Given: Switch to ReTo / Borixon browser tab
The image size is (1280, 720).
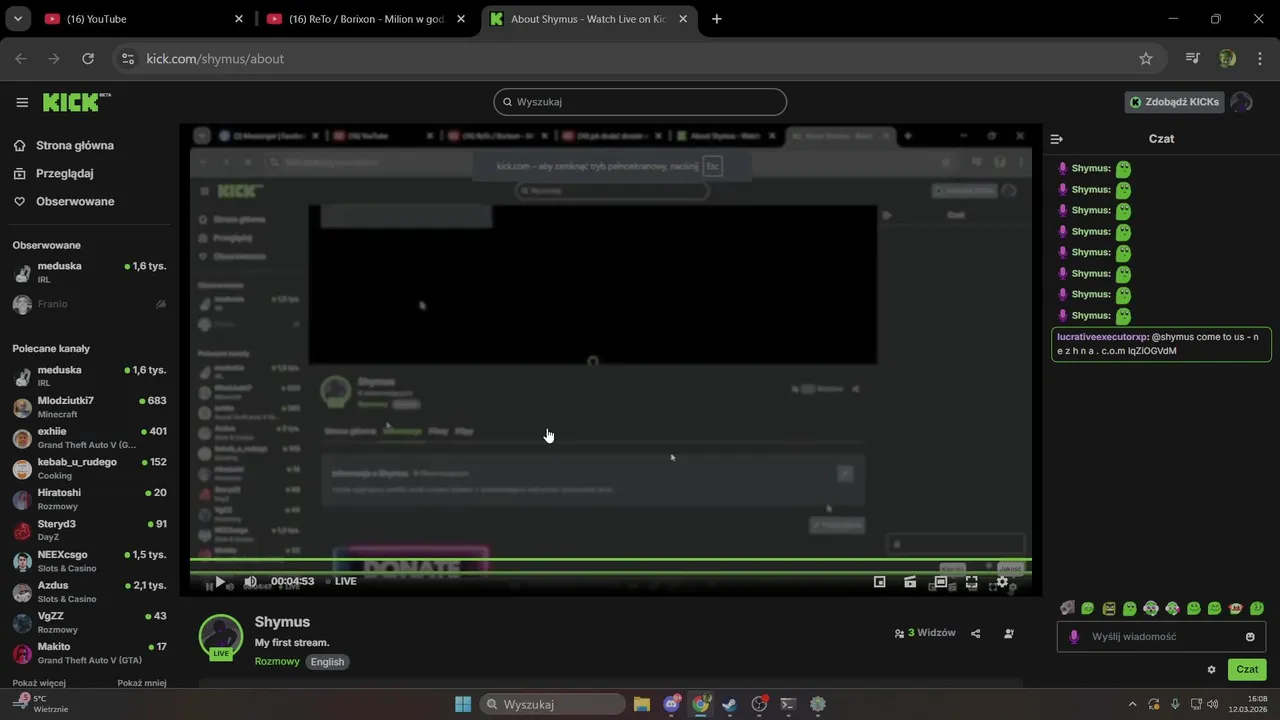Looking at the screenshot, I should pos(366,19).
